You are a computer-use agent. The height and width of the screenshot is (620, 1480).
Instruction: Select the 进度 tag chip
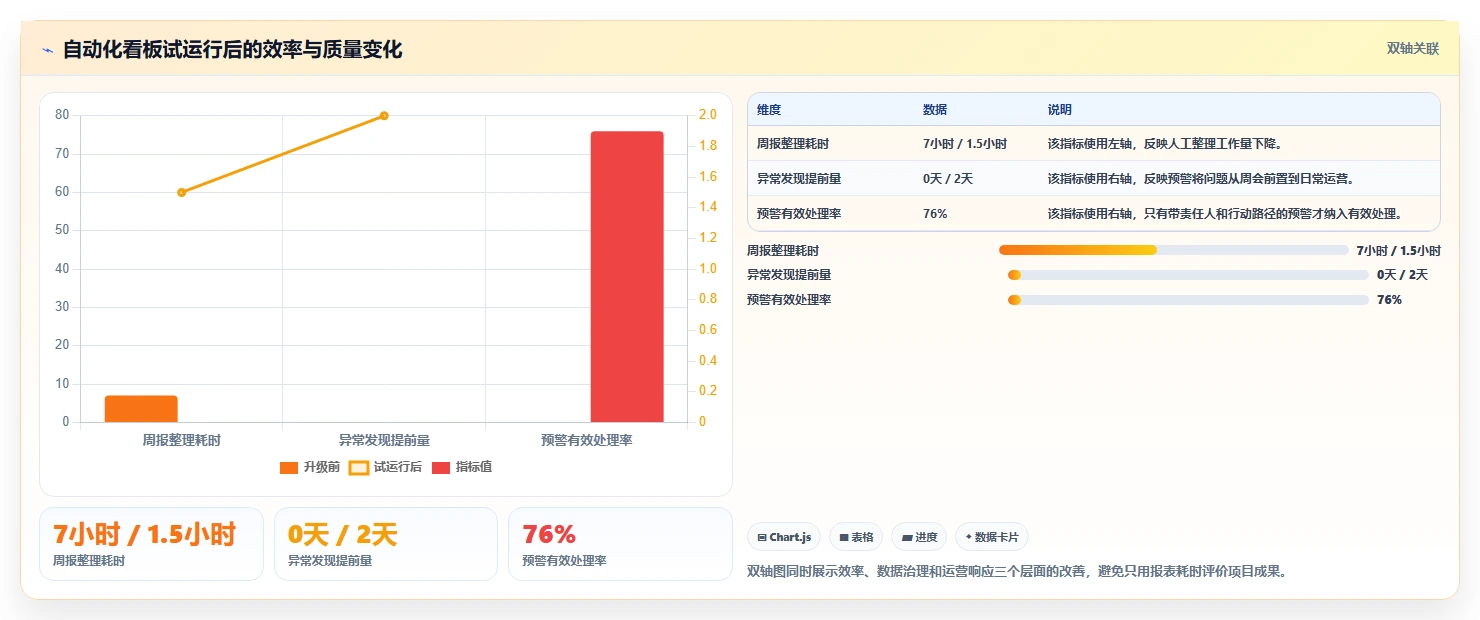[919, 537]
